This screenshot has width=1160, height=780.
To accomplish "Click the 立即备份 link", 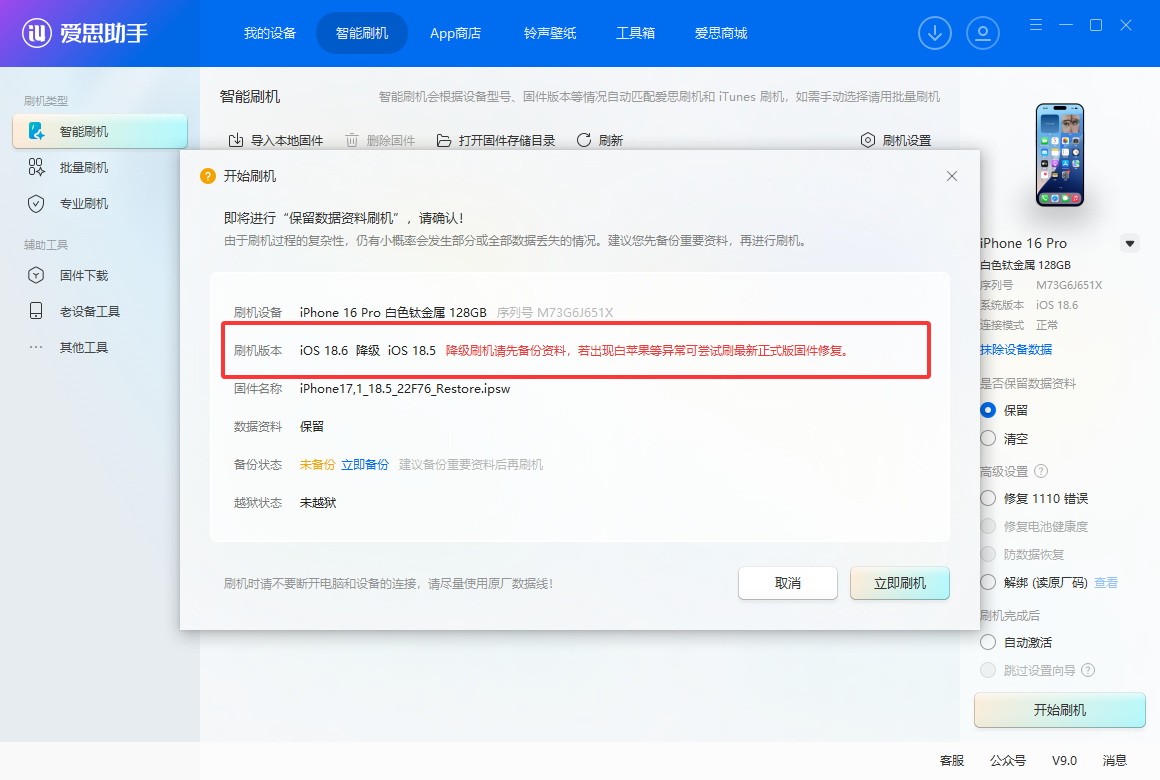I will point(364,464).
